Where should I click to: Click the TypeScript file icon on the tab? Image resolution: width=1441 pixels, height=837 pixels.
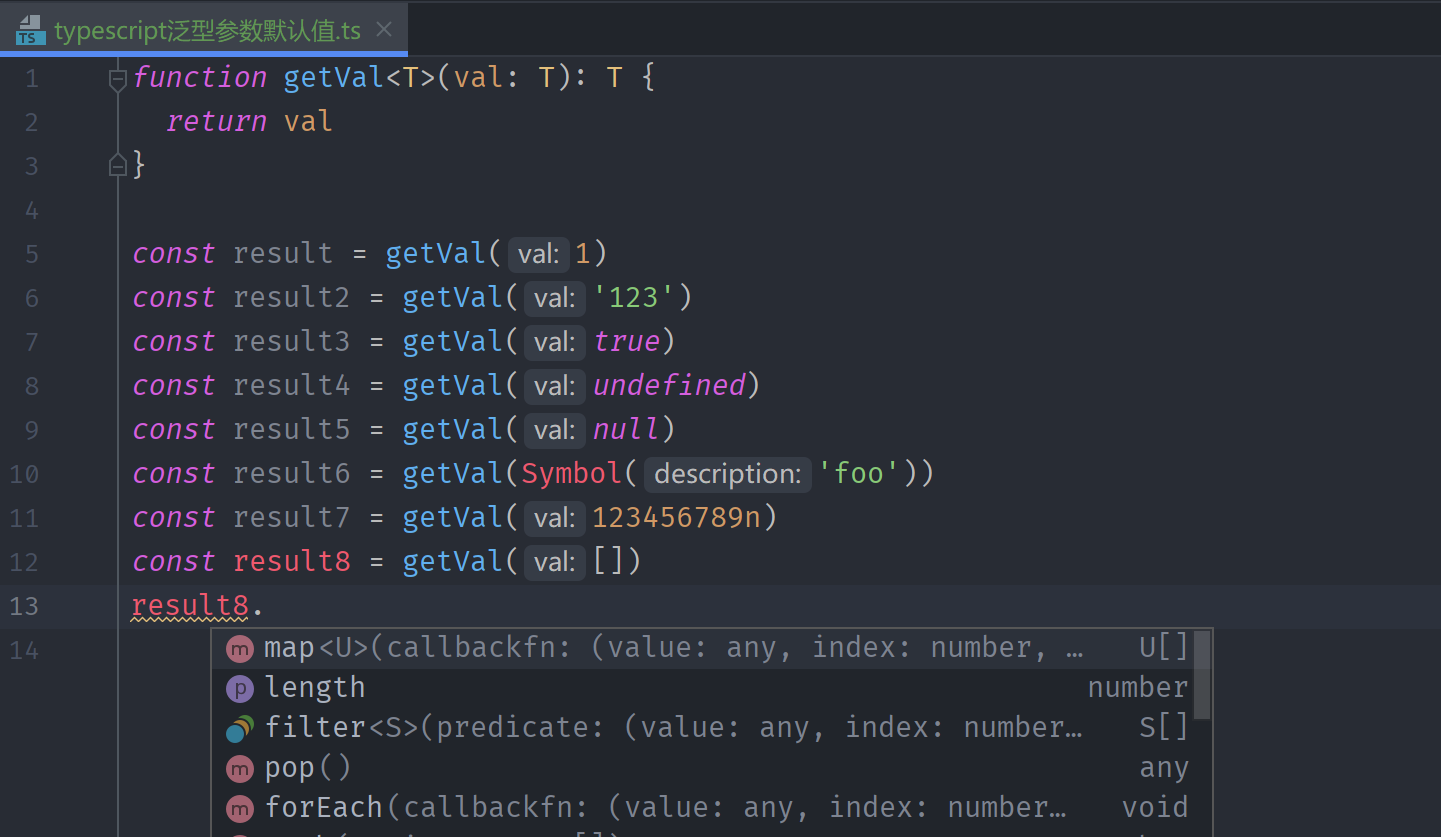point(30,29)
